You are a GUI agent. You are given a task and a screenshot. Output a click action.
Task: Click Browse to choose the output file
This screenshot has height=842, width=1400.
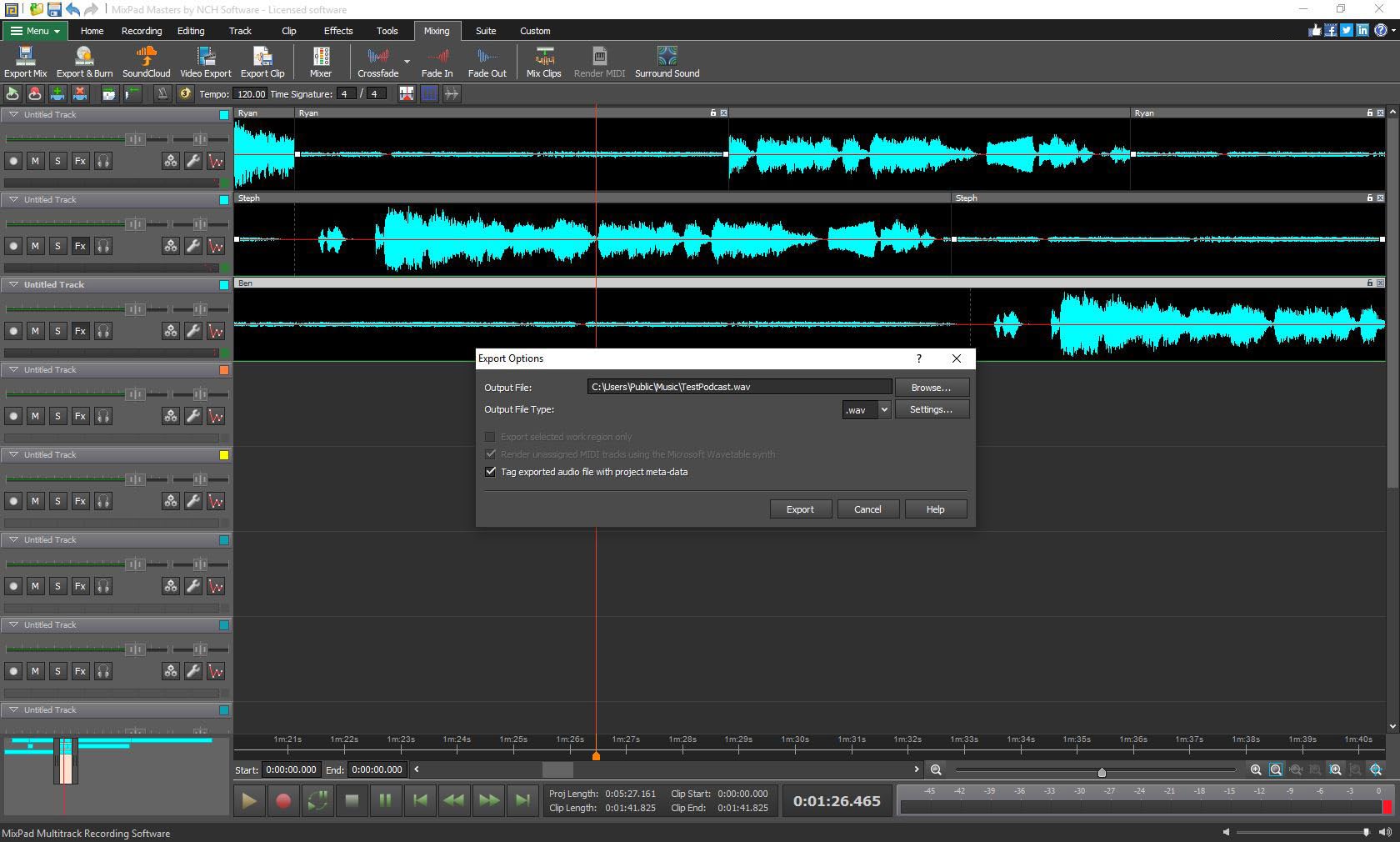931,387
